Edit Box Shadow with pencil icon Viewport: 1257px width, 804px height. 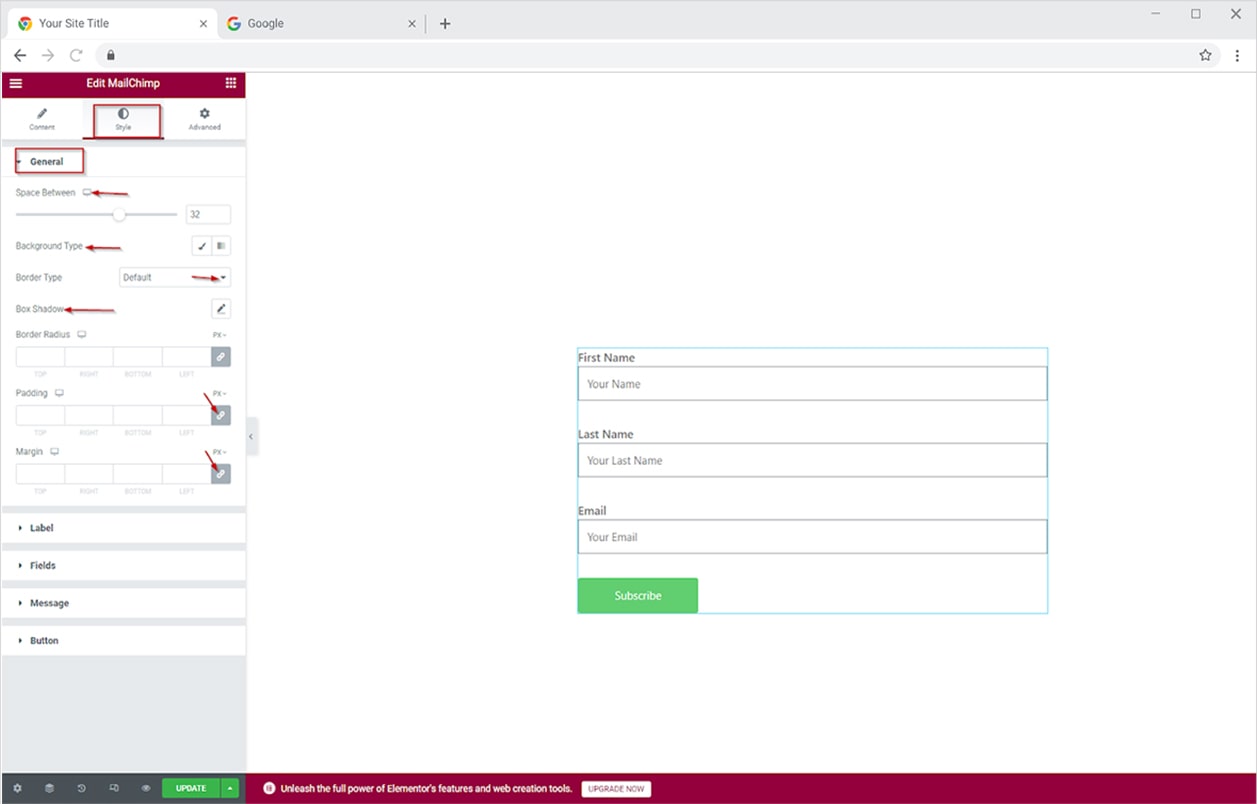click(x=221, y=309)
